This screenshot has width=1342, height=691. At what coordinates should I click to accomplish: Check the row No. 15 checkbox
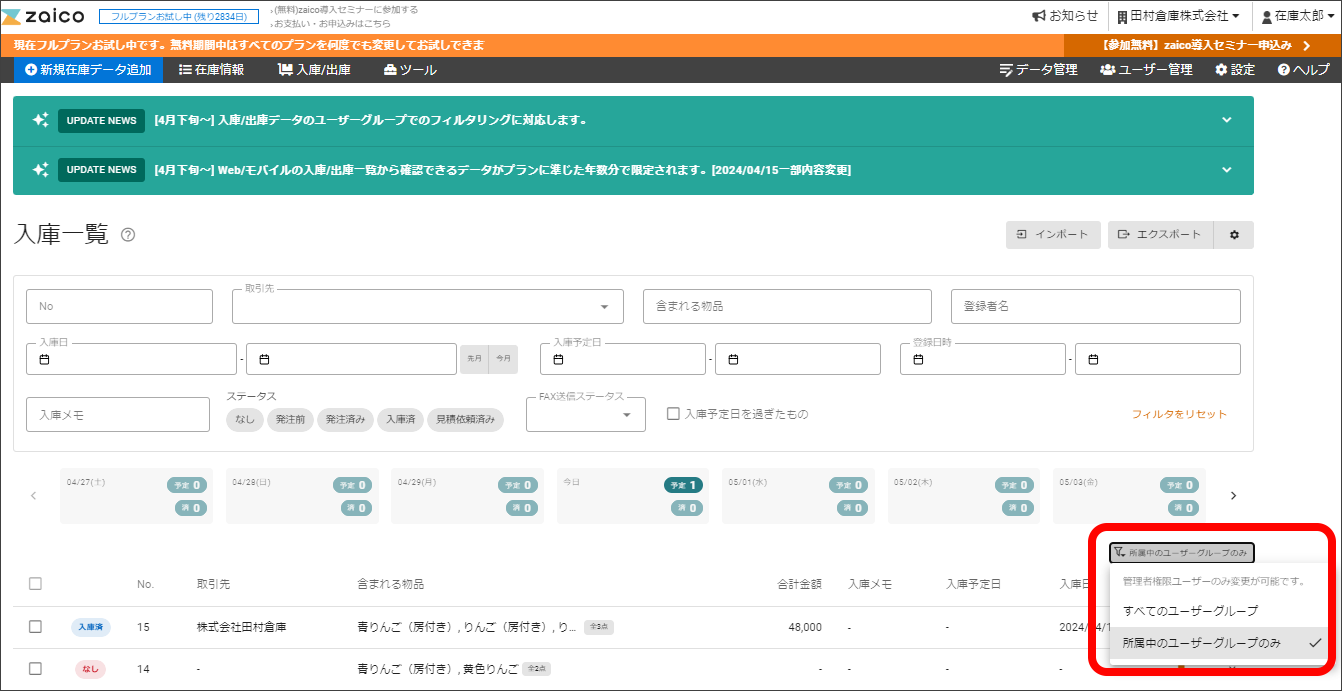[35, 627]
